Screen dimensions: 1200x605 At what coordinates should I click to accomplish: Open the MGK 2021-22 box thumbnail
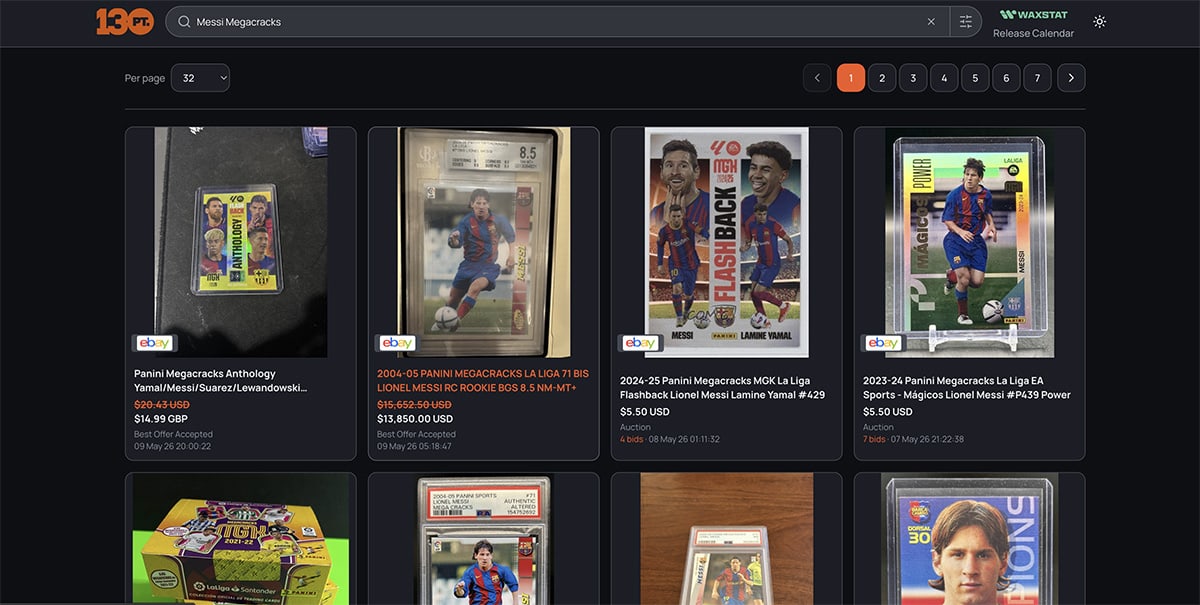[x=240, y=539]
